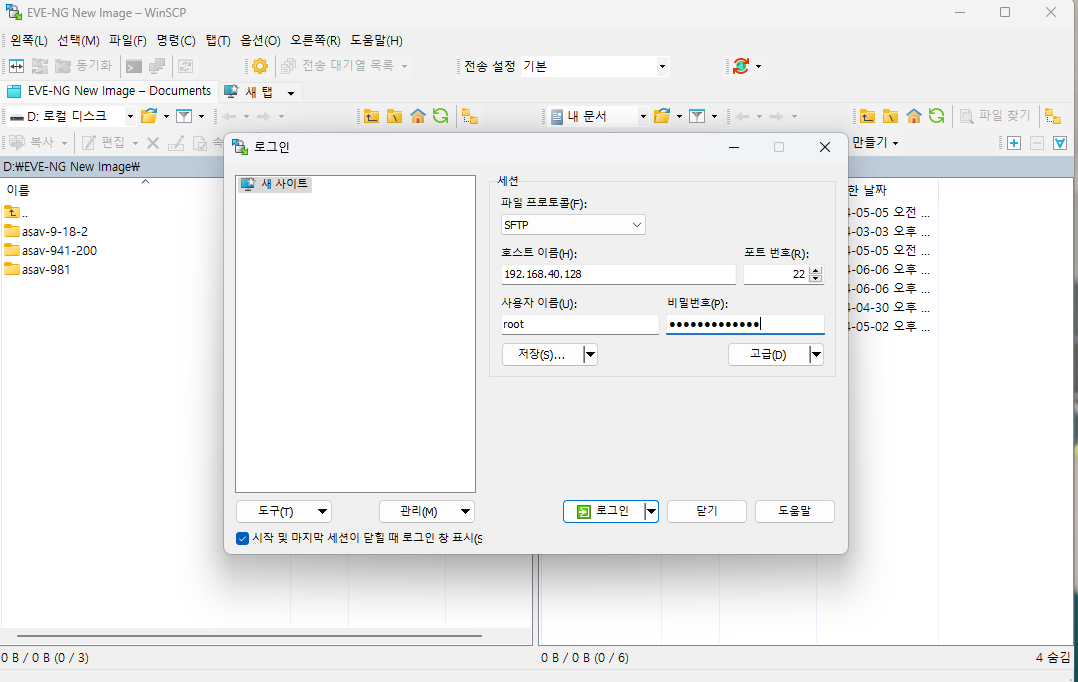Open the D: 로컬 디스크 drive dropdown
Viewport: 1078px width, 682px height.
tap(130, 116)
